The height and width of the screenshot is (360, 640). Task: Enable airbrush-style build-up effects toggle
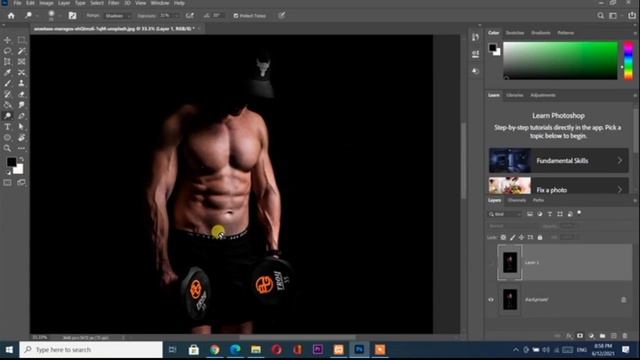click(x=190, y=16)
